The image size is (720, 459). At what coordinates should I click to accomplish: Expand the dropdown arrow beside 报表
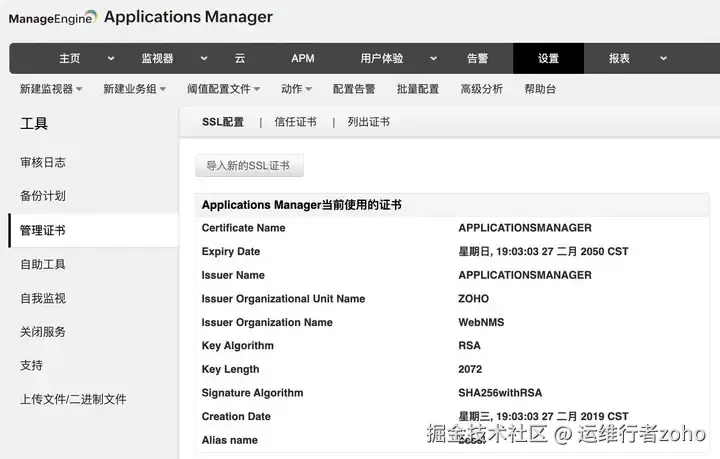tap(663, 58)
